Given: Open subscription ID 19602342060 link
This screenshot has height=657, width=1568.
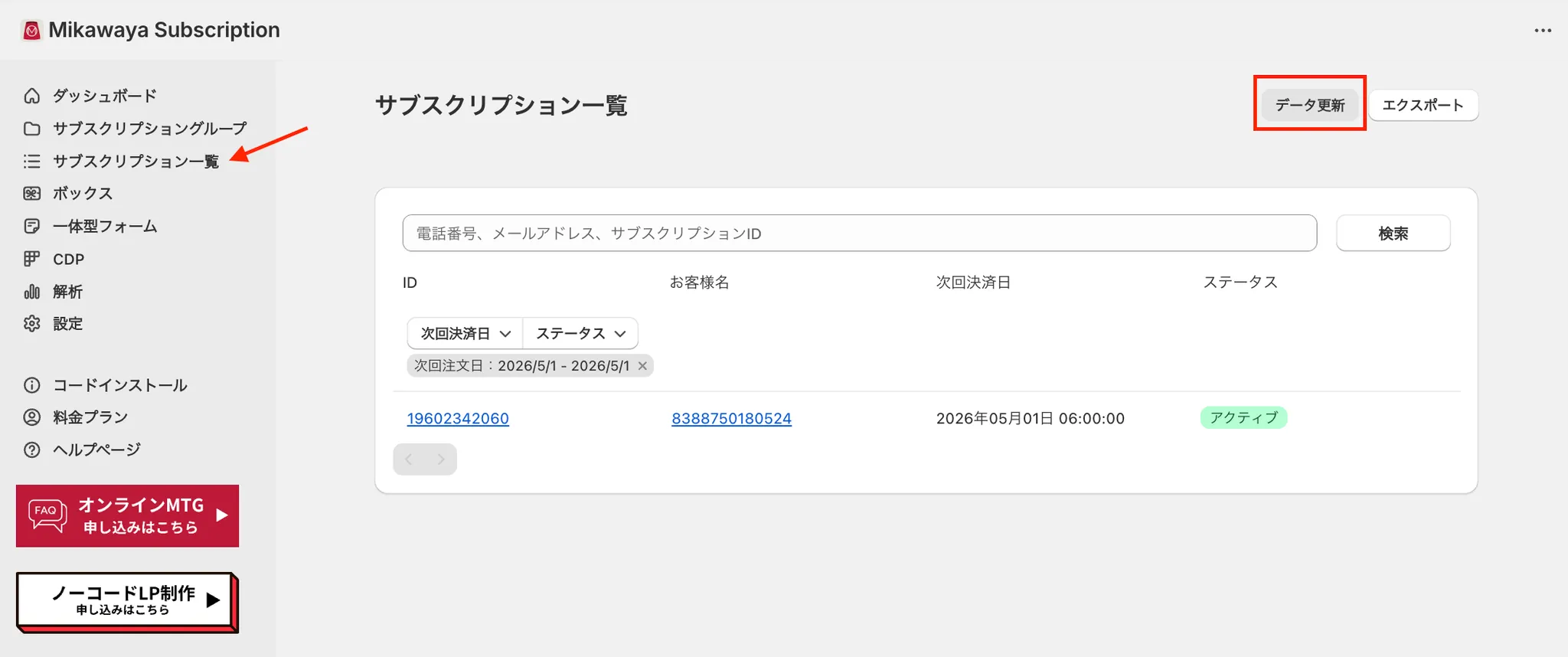Looking at the screenshot, I should 458,419.
